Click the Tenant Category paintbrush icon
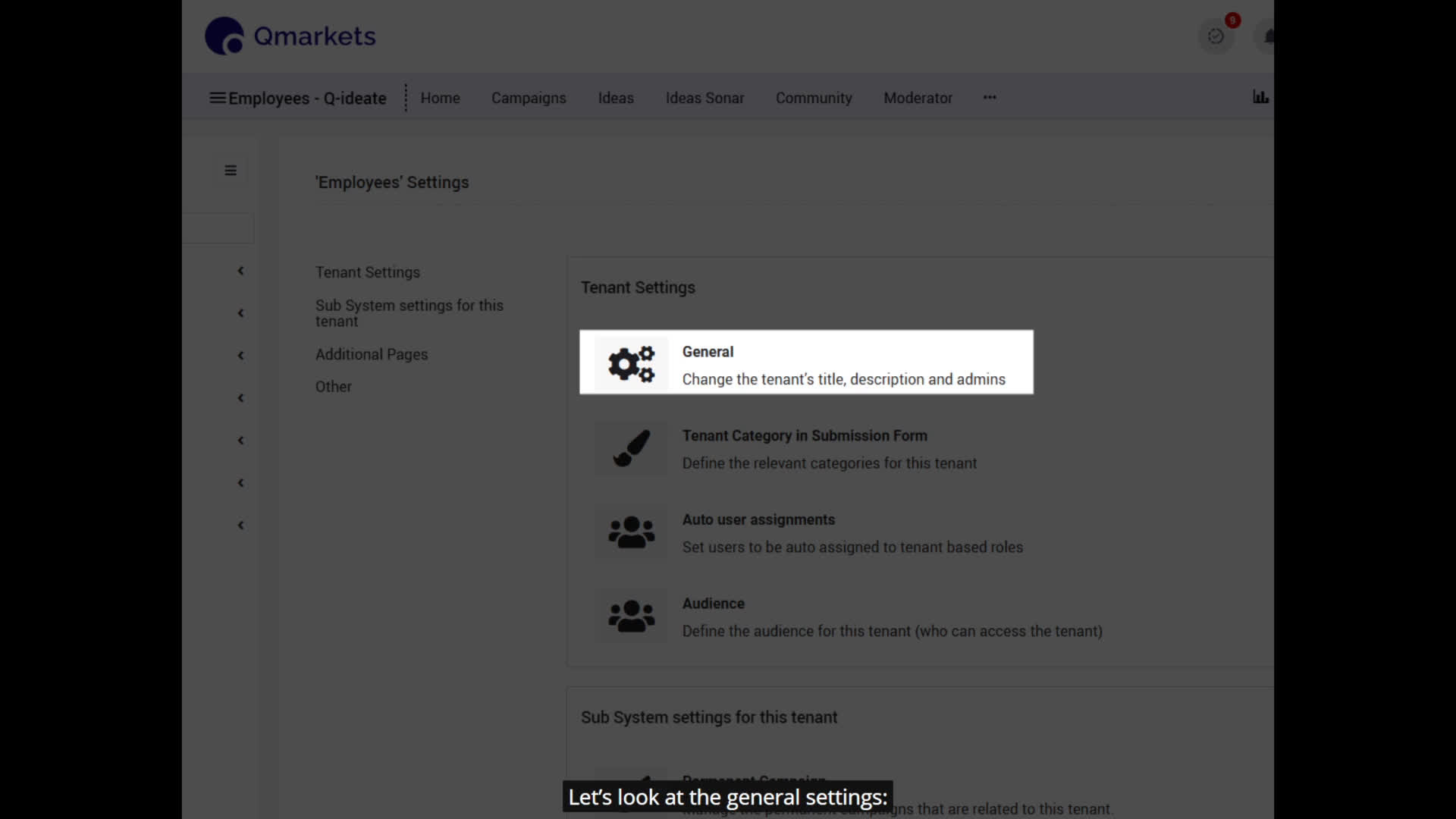The height and width of the screenshot is (819, 1456). pos(630,448)
